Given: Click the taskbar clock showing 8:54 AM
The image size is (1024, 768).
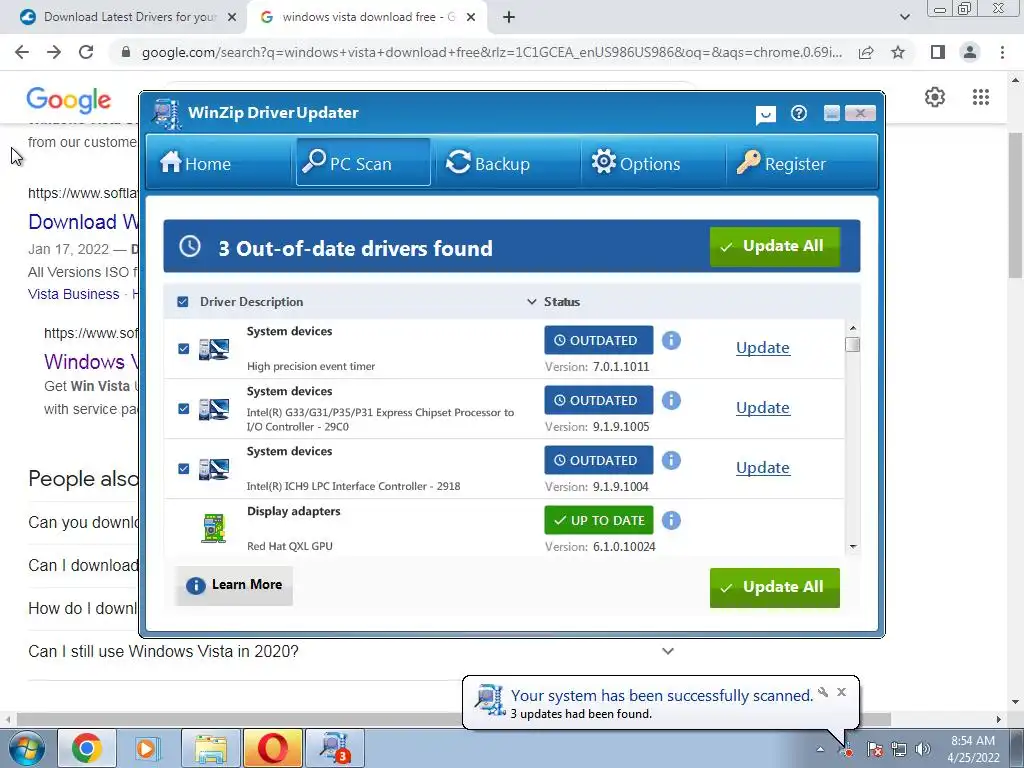Looking at the screenshot, I should (973, 749).
